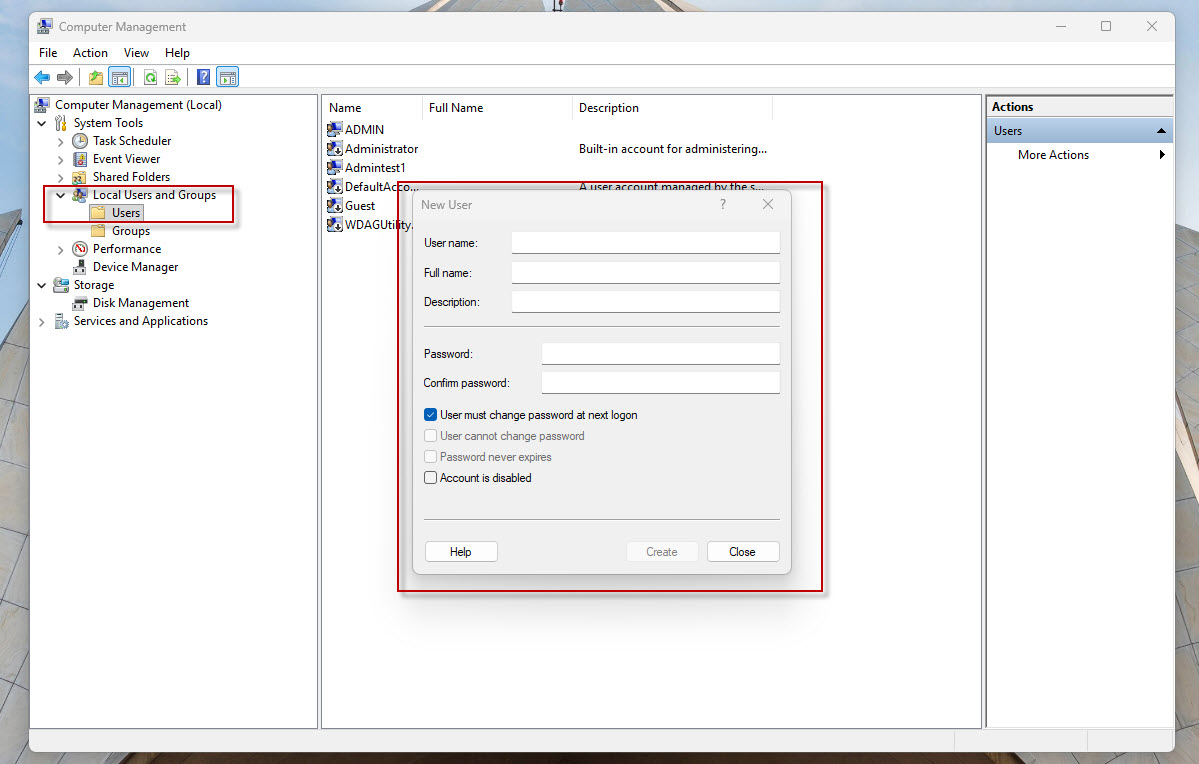Open More Actions submenu in Actions pane
1199x764 pixels.
click(1080, 154)
